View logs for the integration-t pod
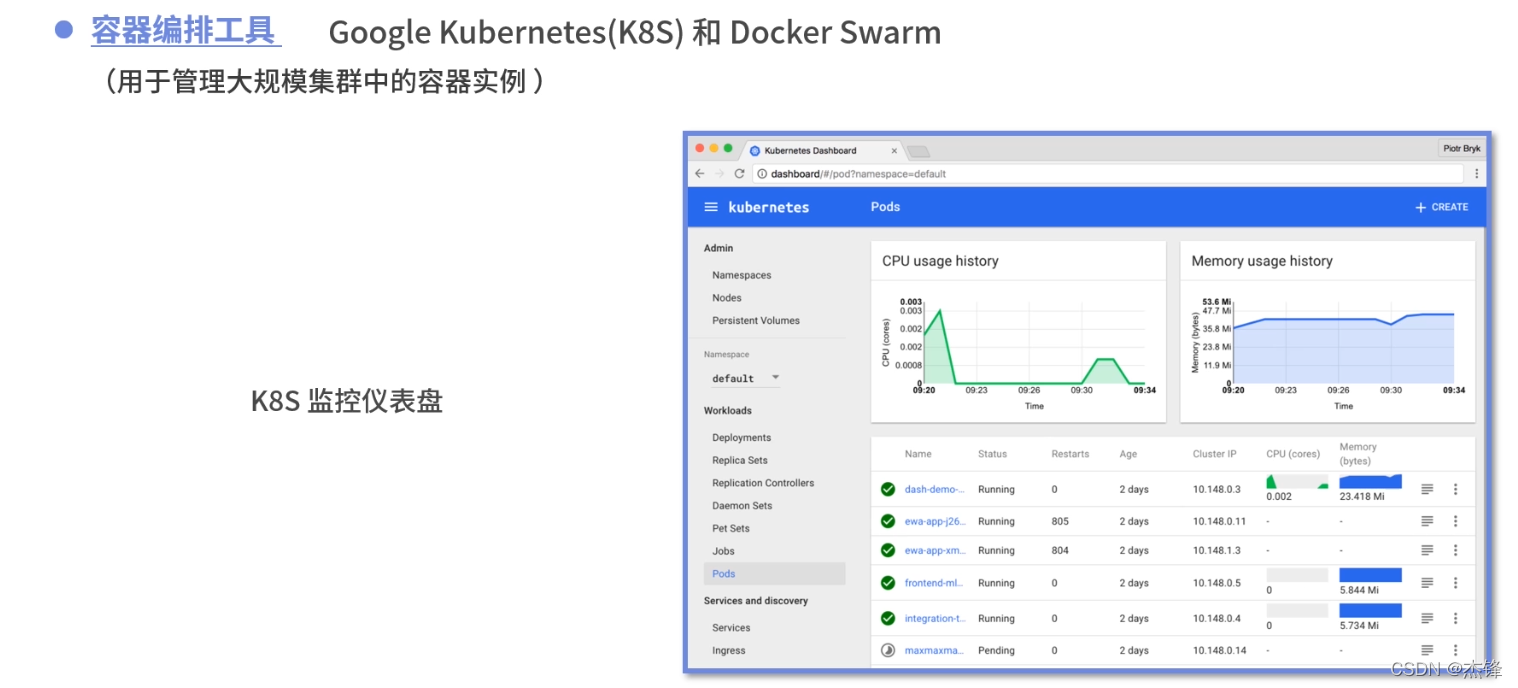 pos(1427,618)
